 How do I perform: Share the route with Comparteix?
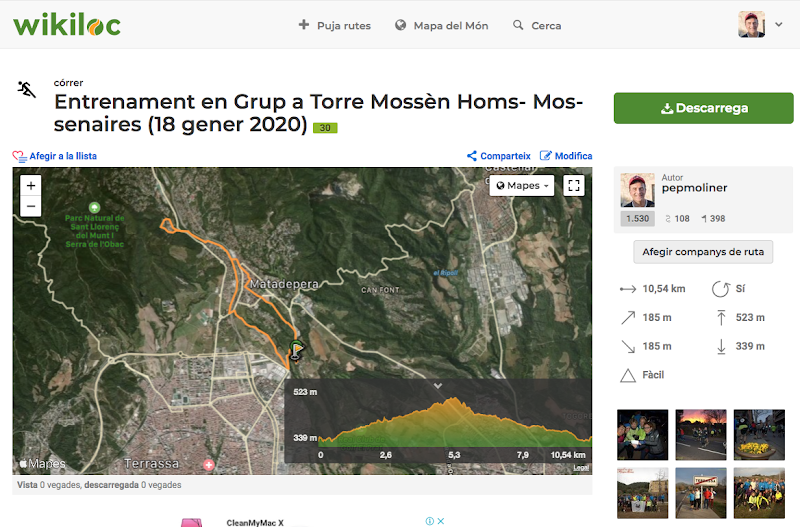(499, 156)
